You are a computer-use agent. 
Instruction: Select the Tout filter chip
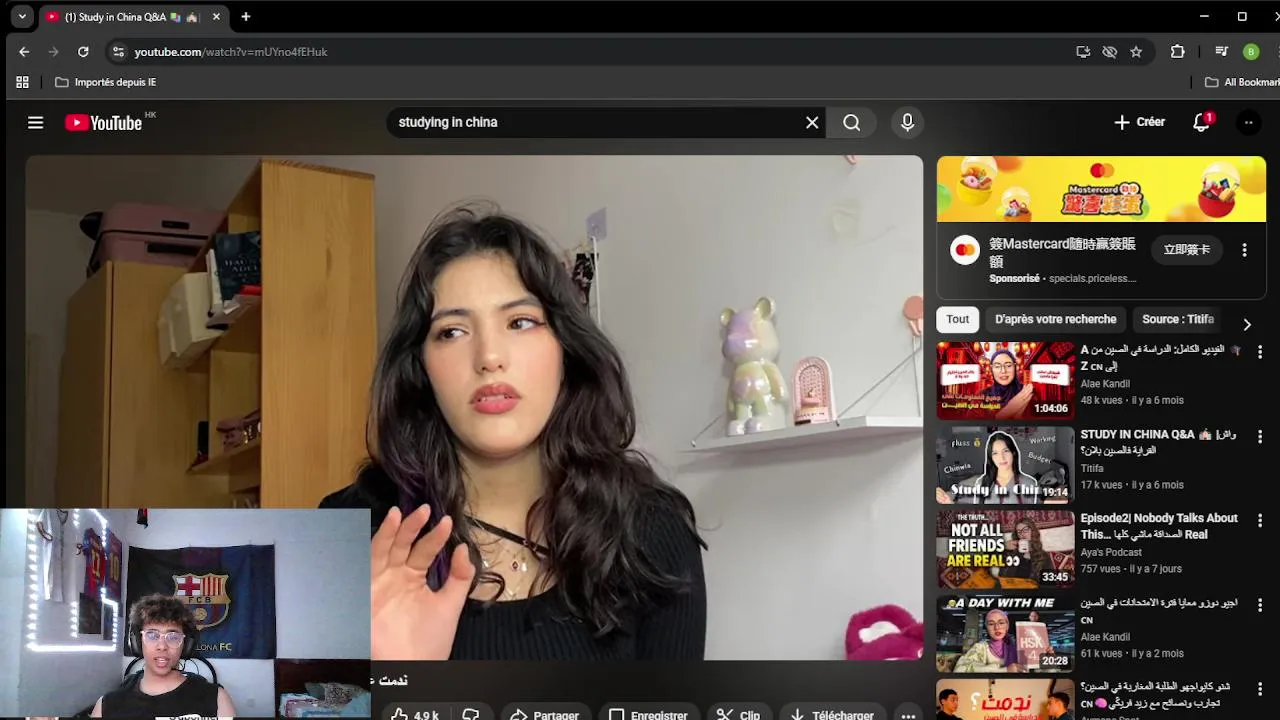pos(958,319)
